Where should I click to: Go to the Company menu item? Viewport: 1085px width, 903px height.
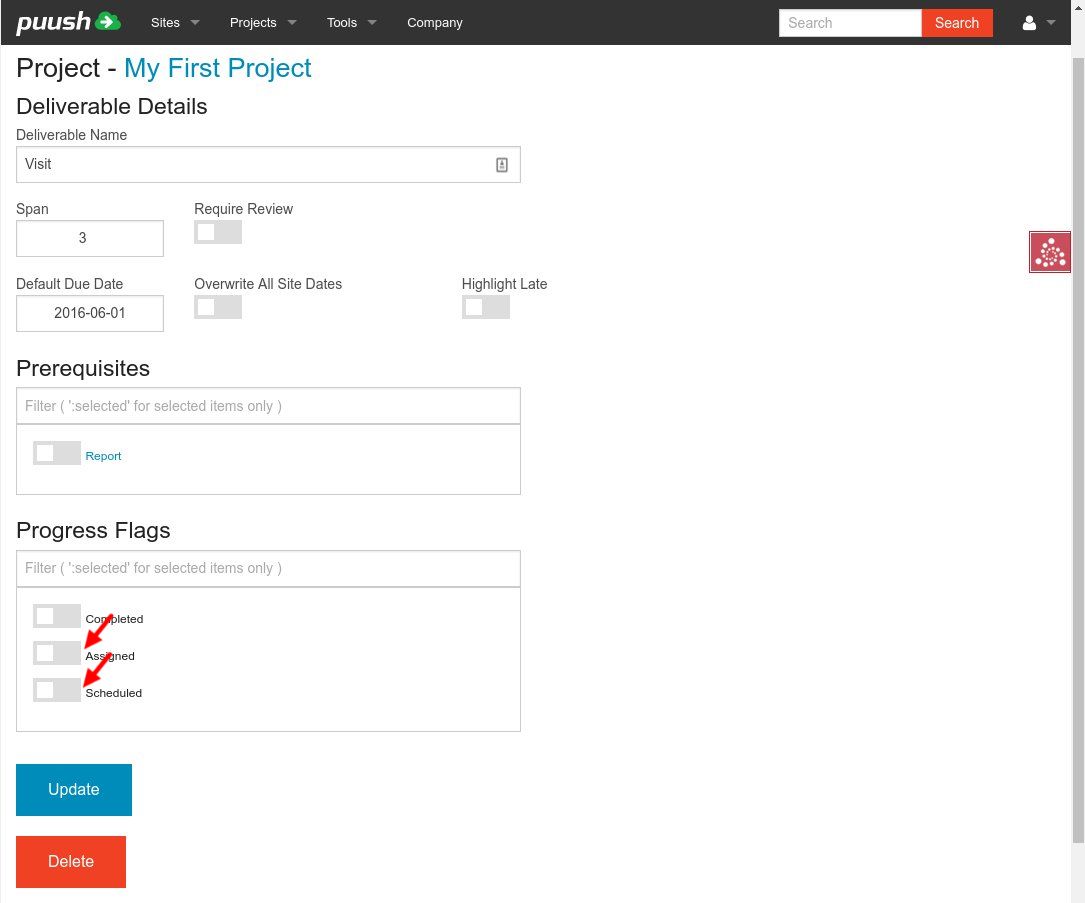point(435,22)
